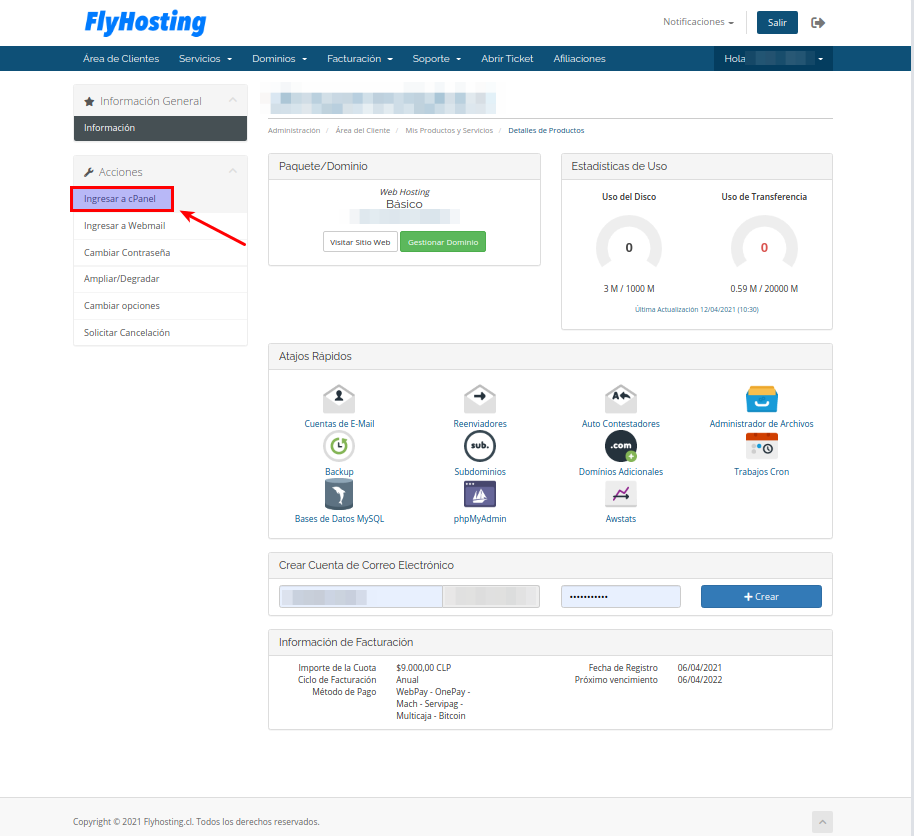914x836 pixels.
Task: Click the Uso del Disco gauge
Action: (629, 242)
